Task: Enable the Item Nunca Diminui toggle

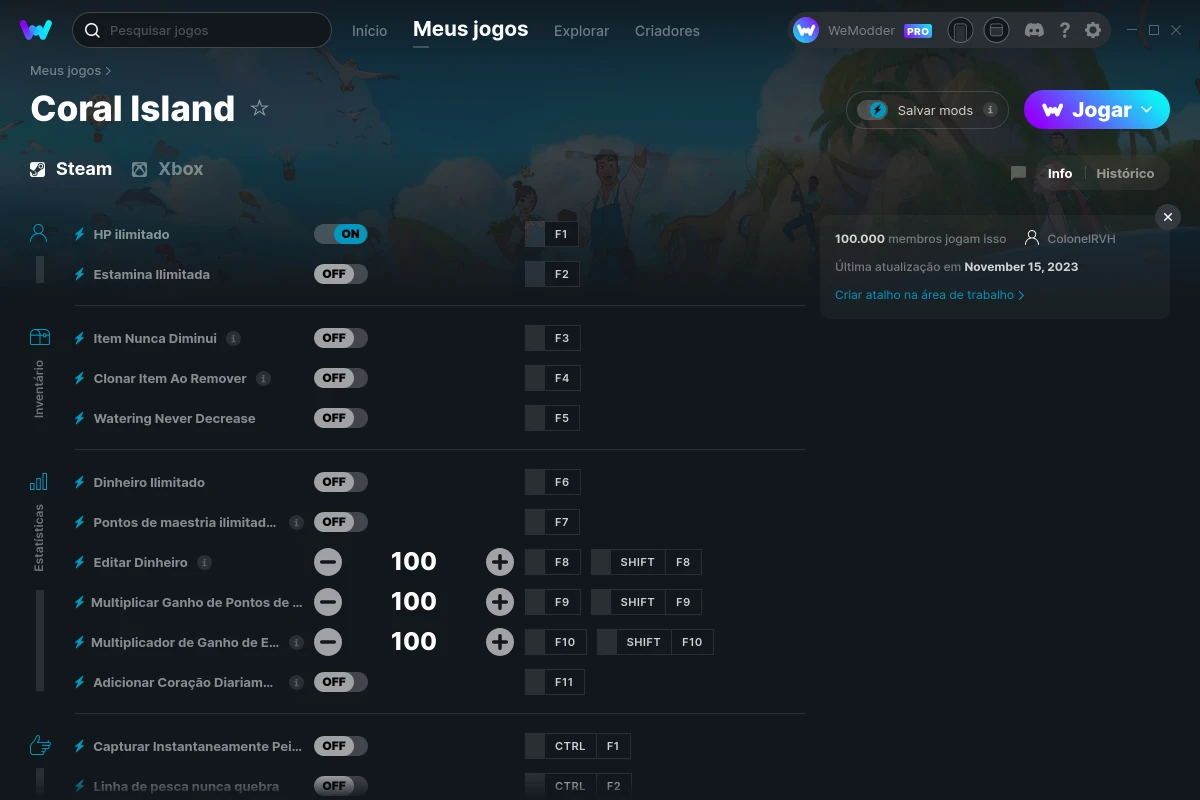Action: coord(341,338)
